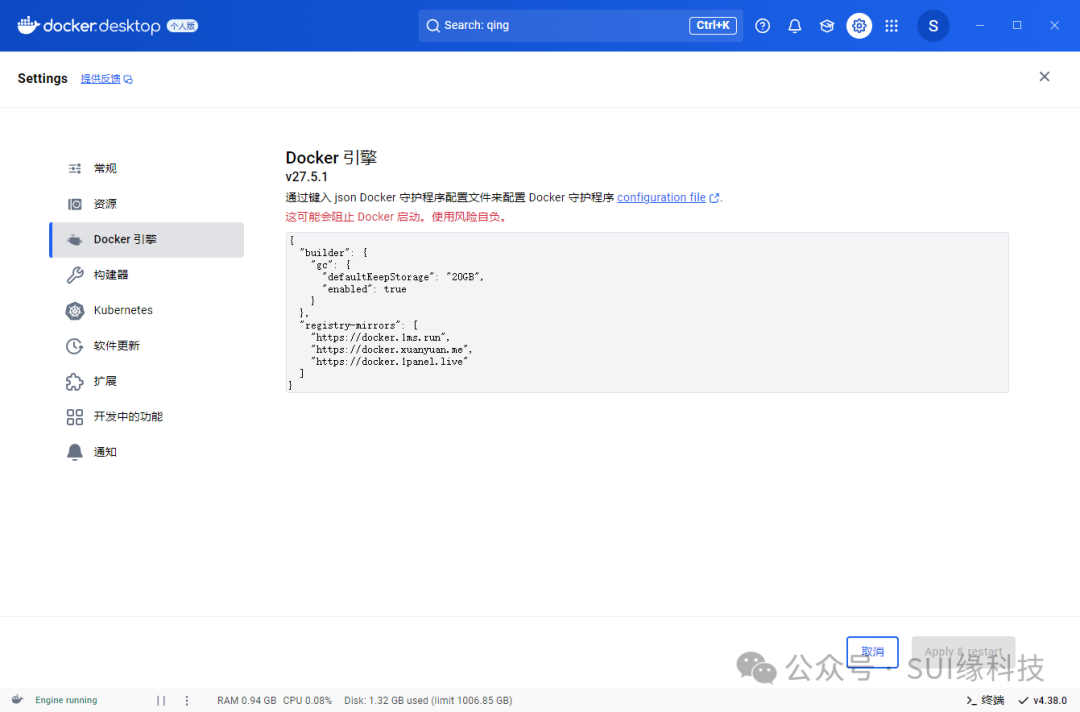This screenshot has height=712, width=1080.
Task: Open notifications bell in top bar
Action: pos(794,26)
